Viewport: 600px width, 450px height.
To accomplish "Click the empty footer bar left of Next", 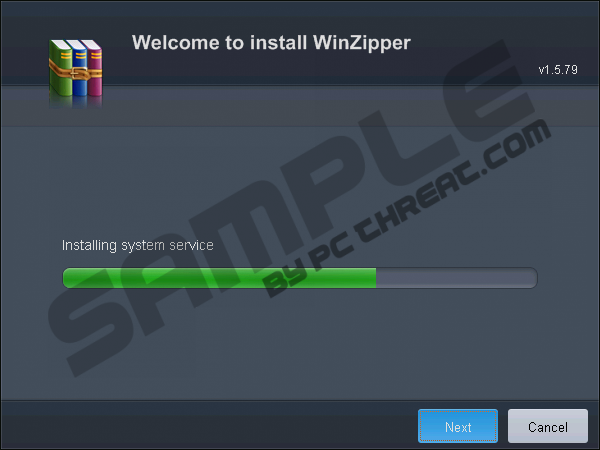I will [207, 426].
